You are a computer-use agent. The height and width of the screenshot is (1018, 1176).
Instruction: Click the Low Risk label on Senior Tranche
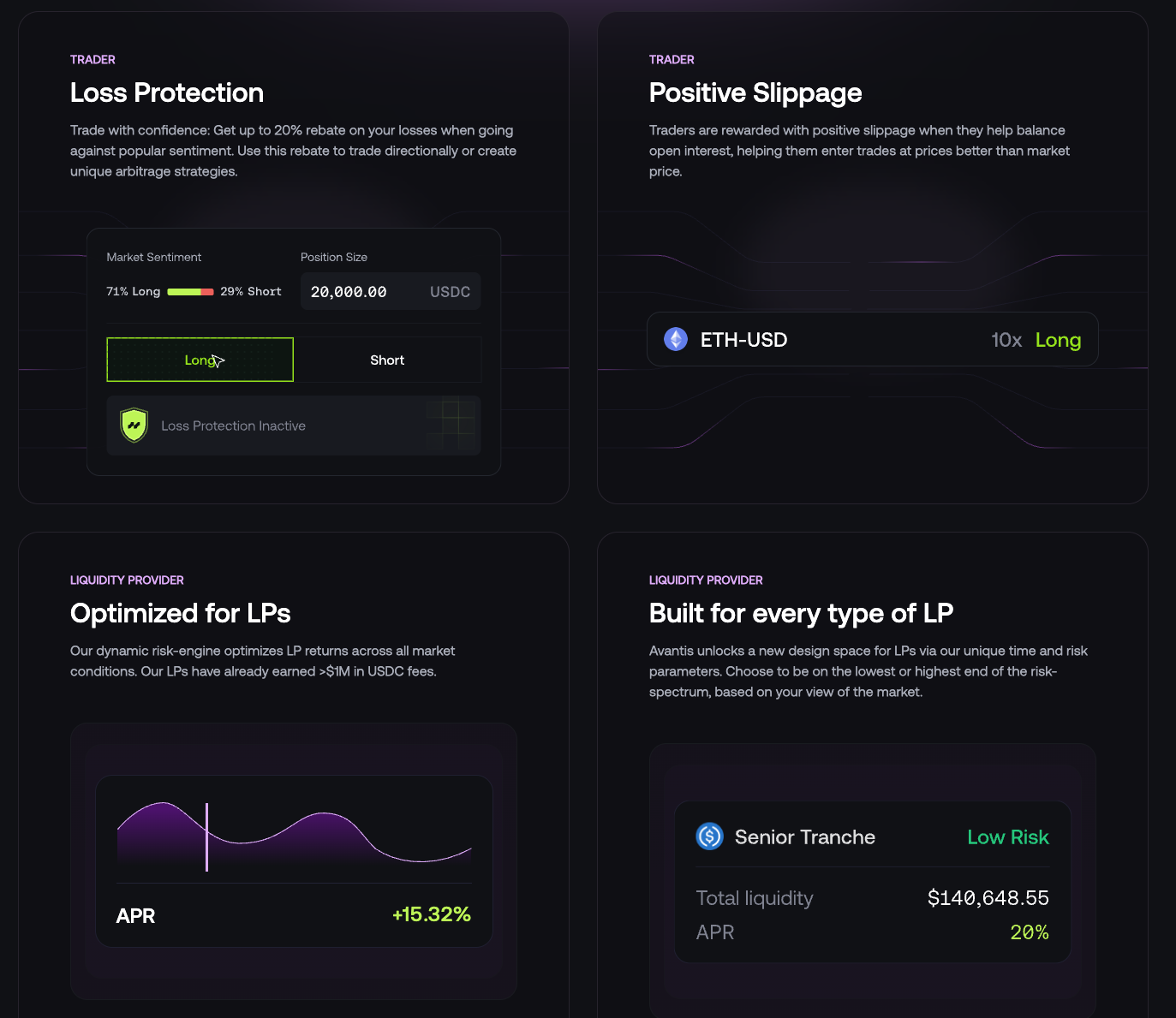click(x=1008, y=836)
